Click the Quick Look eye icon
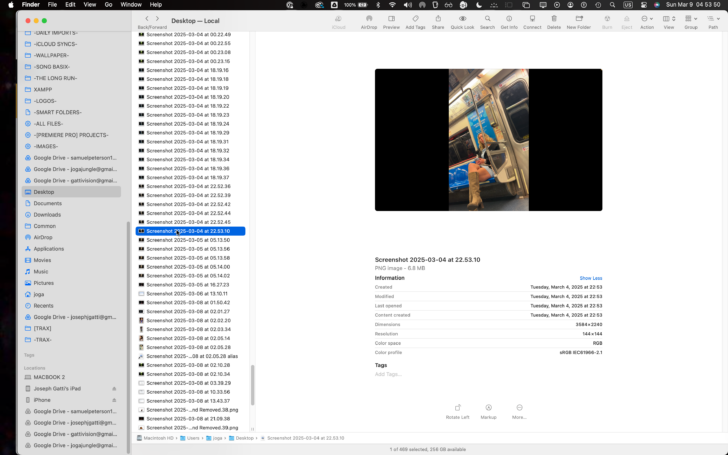Image resolution: width=728 pixels, height=455 pixels. 462,19
